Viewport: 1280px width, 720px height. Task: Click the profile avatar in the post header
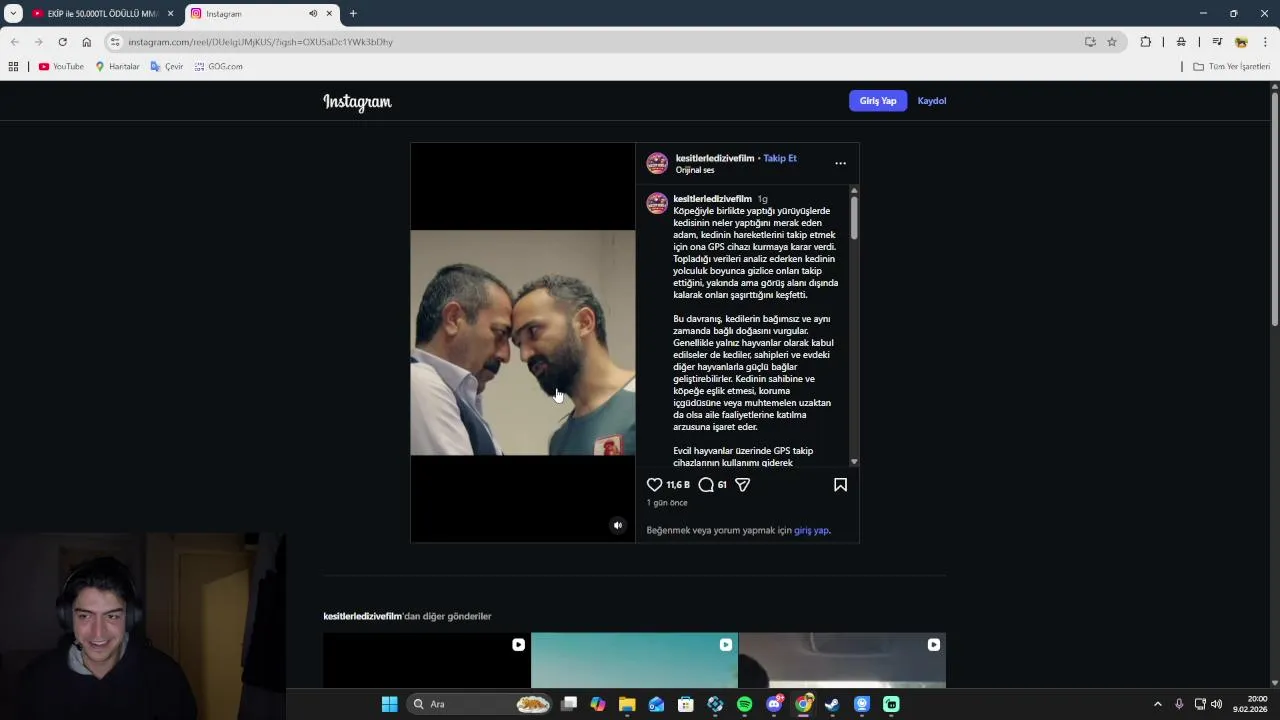[x=657, y=163]
